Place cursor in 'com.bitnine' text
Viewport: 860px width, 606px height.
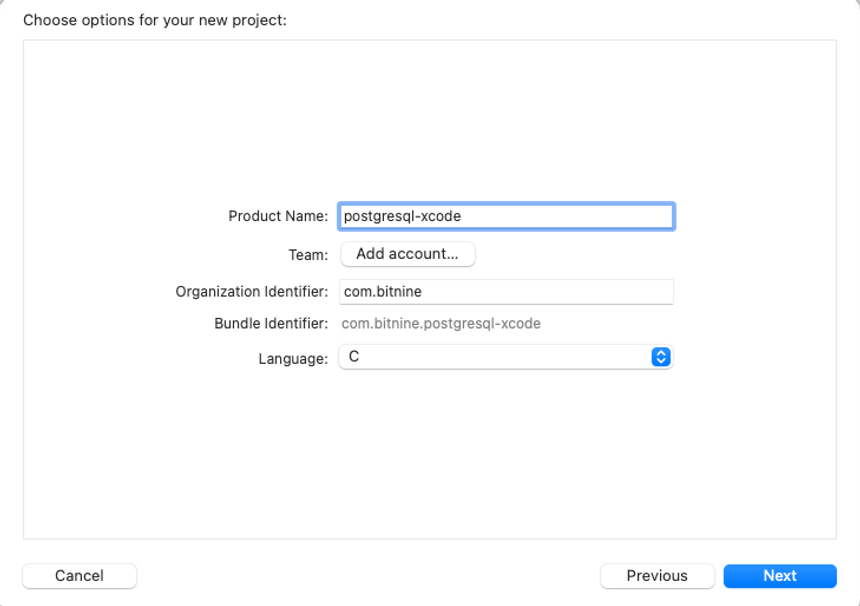pyautogui.click(x=383, y=292)
